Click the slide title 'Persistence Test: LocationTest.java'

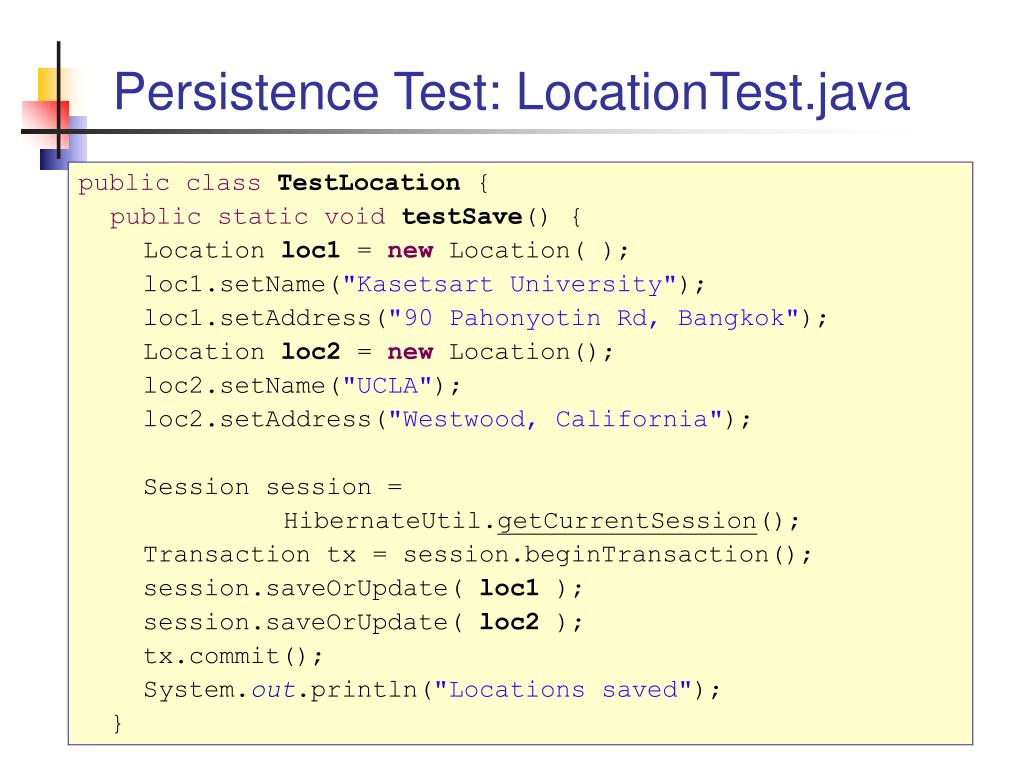[x=511, y=93]
